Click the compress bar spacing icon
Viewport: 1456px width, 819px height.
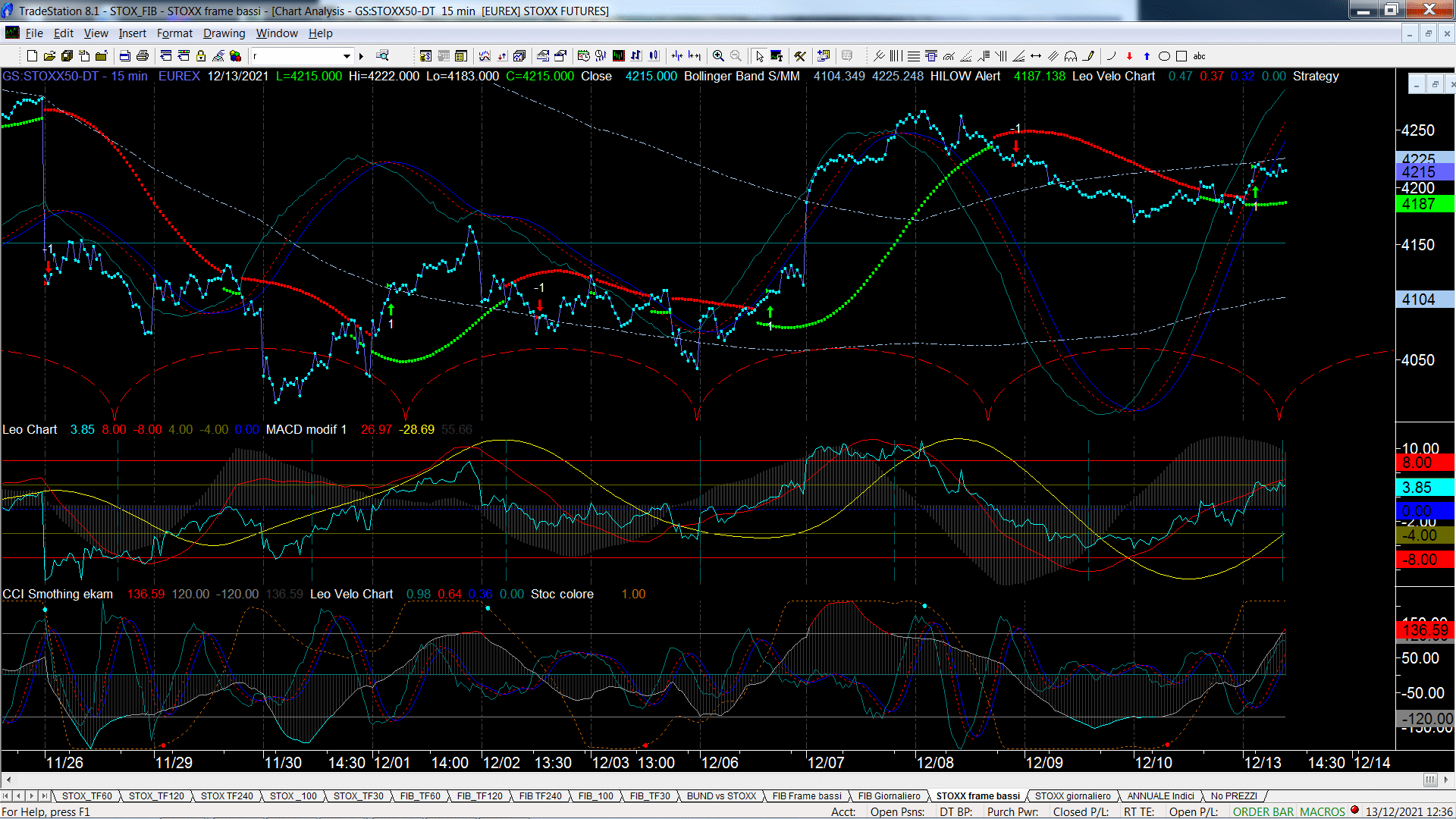(677, 56)
